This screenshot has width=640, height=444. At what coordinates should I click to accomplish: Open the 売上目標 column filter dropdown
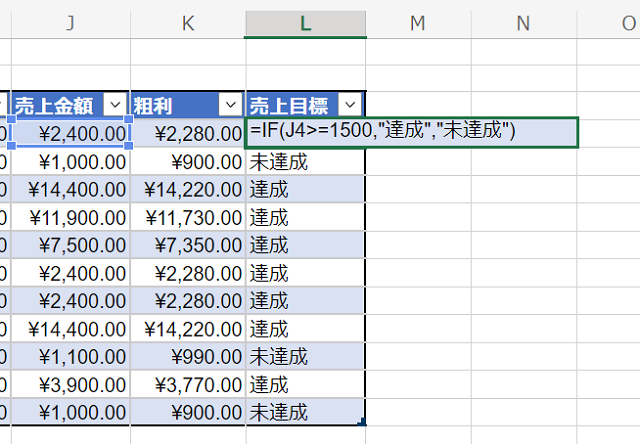tap(350, 104)
